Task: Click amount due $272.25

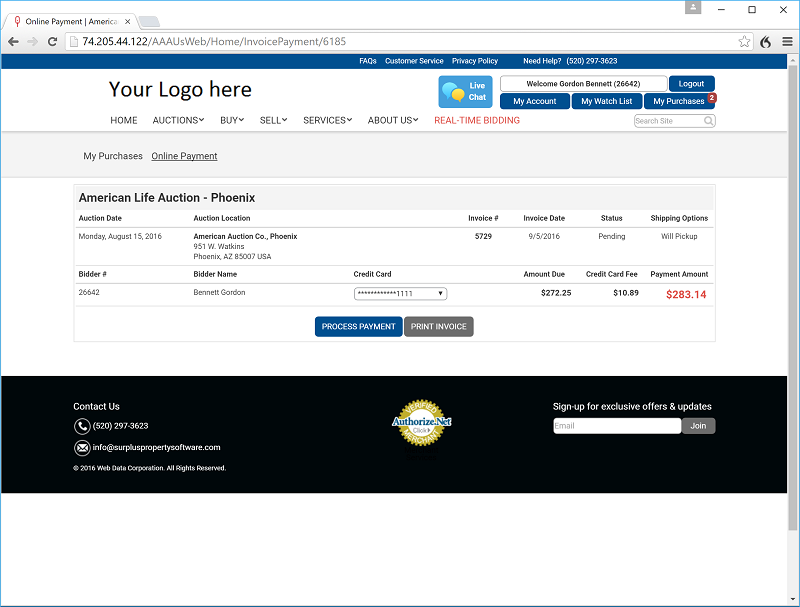Action: (x=556, y=293)
